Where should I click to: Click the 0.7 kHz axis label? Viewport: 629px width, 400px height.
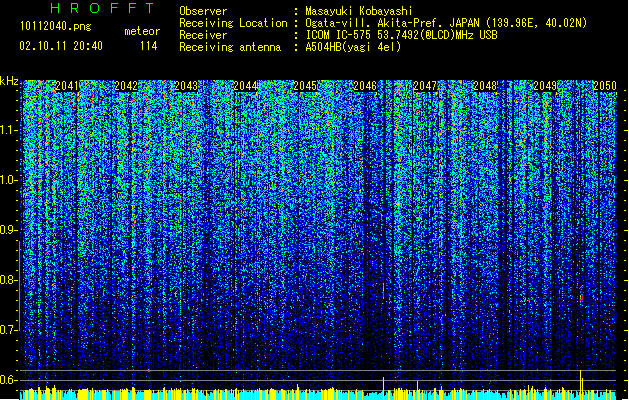(8, 330)
